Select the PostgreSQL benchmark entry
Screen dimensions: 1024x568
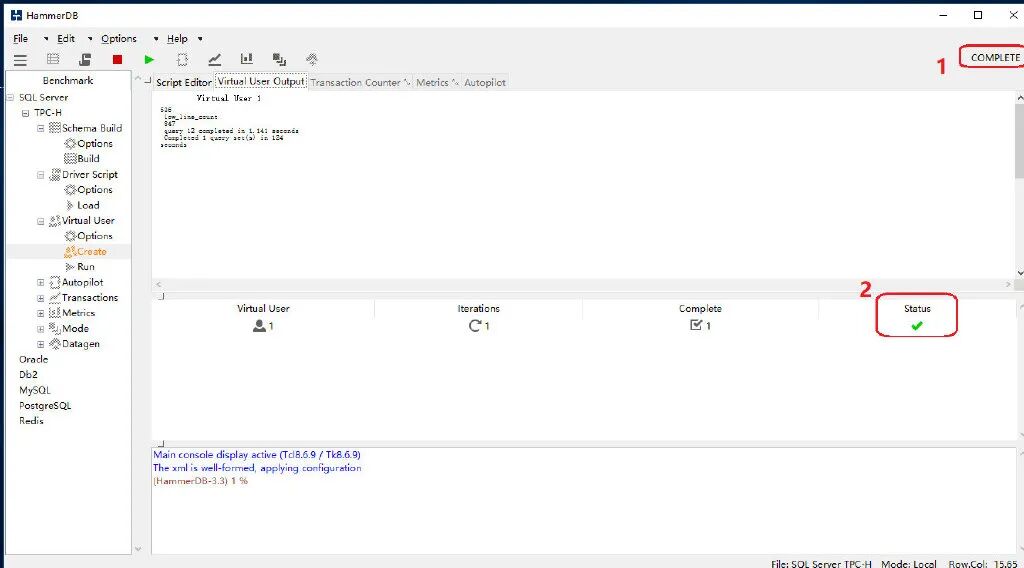pyautogui.click(x=45, y=405)
